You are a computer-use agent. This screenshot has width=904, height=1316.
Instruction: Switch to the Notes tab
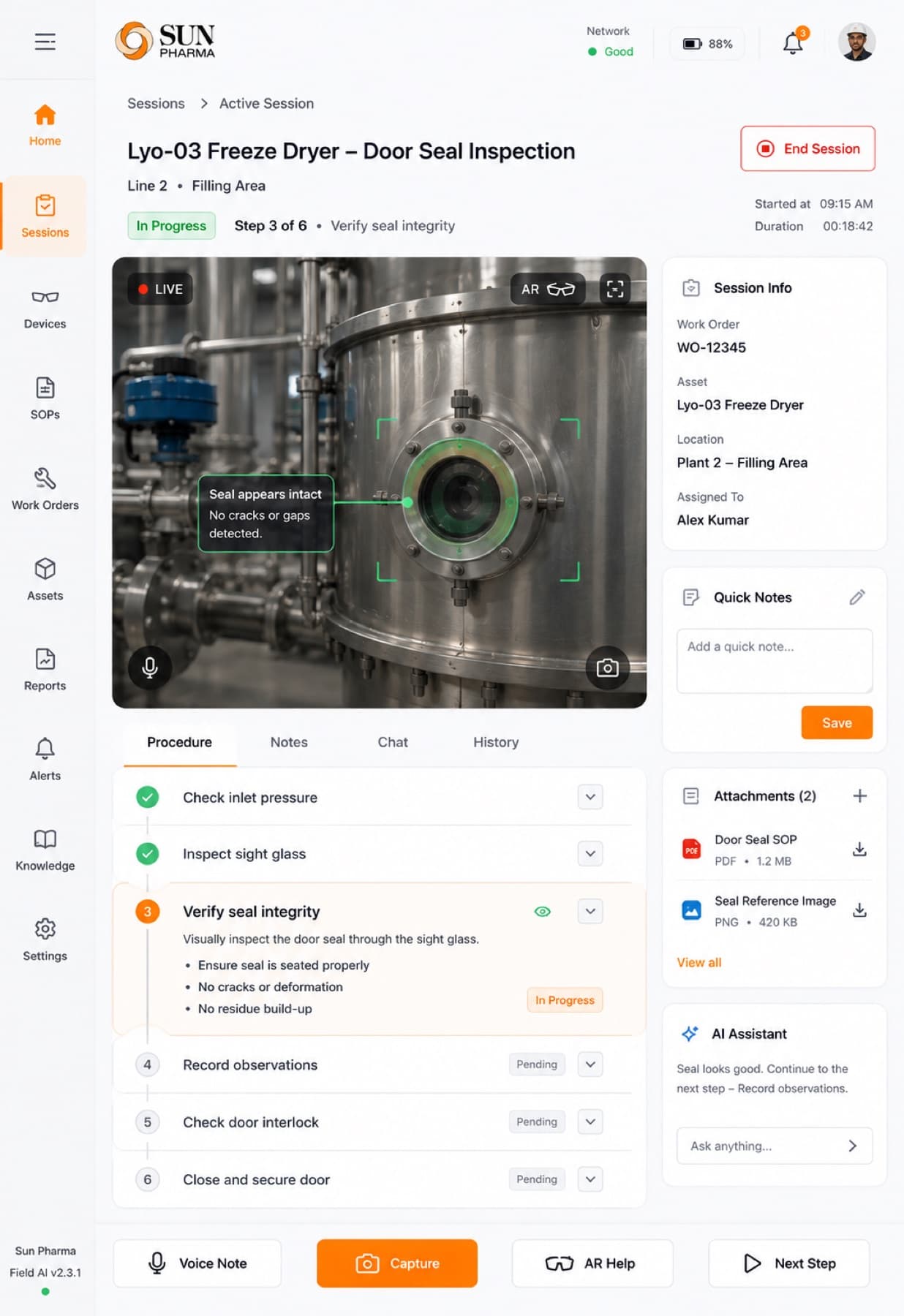pyautogui.click(x=289, y=743)
